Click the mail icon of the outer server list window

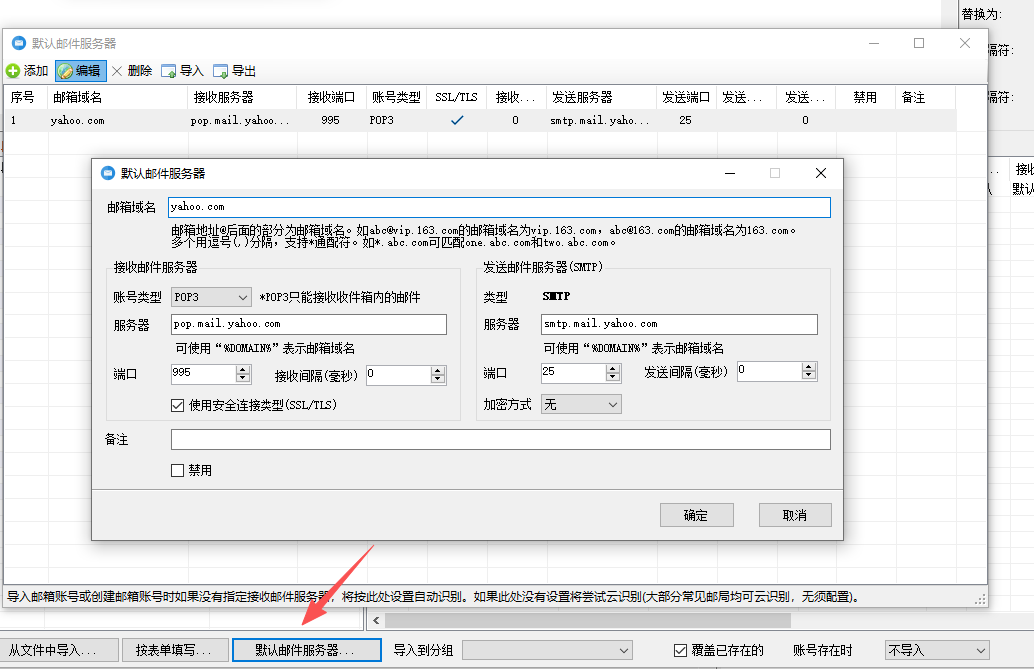[x=19, y=43]
